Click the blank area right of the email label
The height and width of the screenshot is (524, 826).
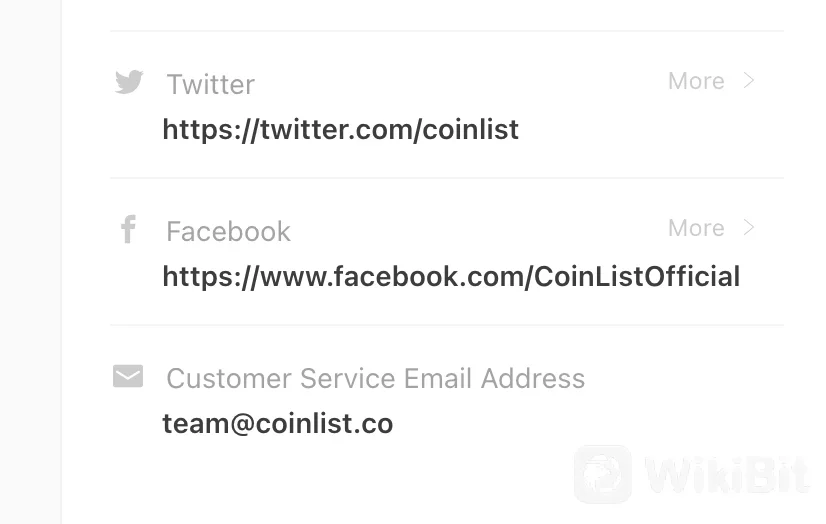(x=690, y=378)
